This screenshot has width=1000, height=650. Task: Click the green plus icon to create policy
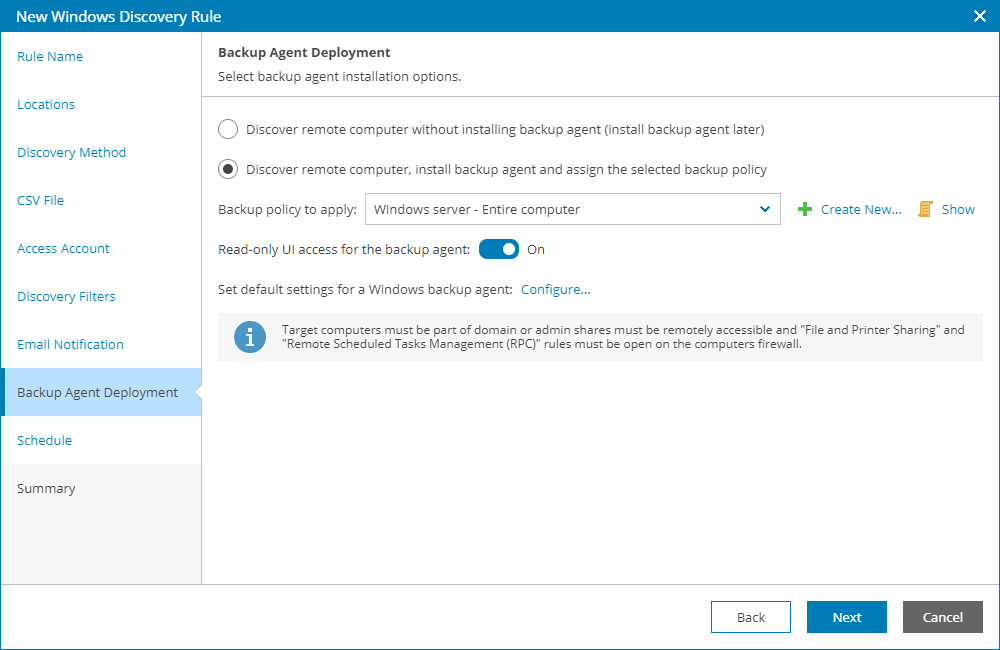(803, 209)
